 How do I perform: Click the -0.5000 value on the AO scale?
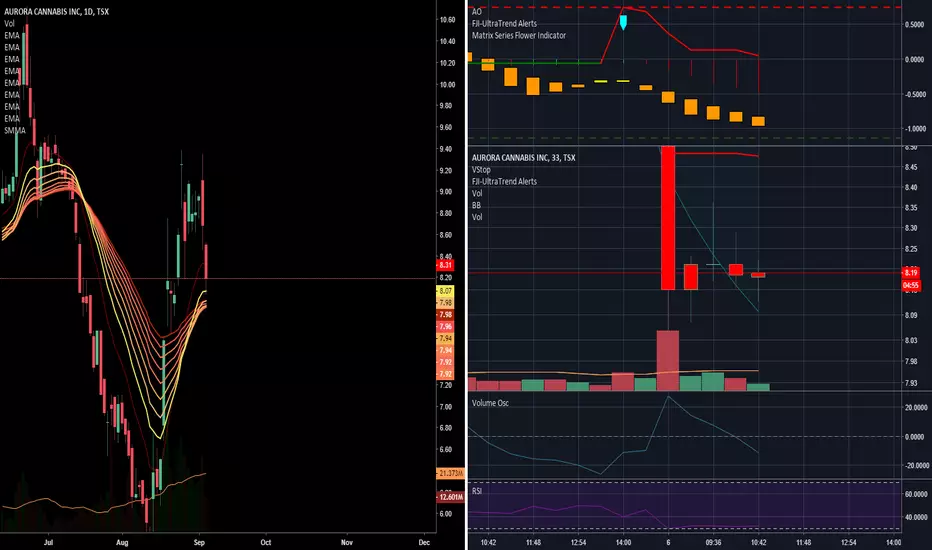point(914,94)
